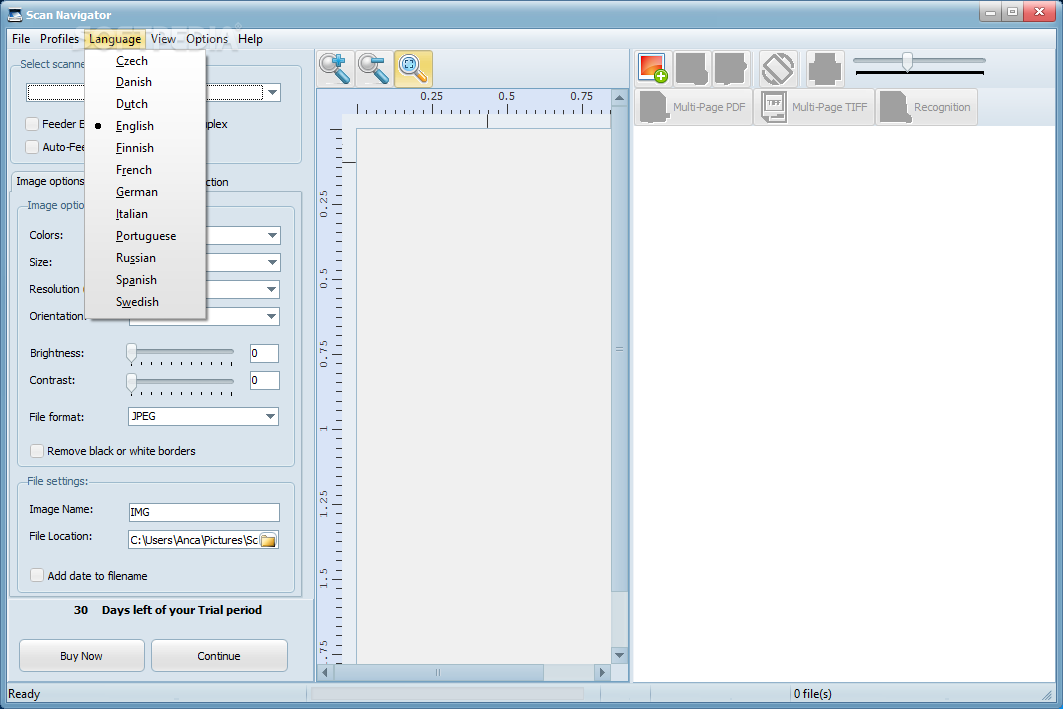Click the preview vertical scrollbar up arrow
The image size is (1063, 709).
[x=619, y=98]
